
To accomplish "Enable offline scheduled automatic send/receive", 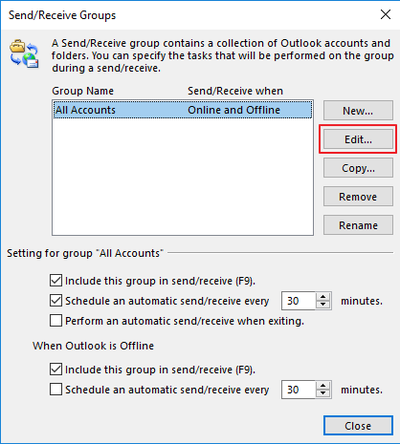I will click(x=56, y=389).
